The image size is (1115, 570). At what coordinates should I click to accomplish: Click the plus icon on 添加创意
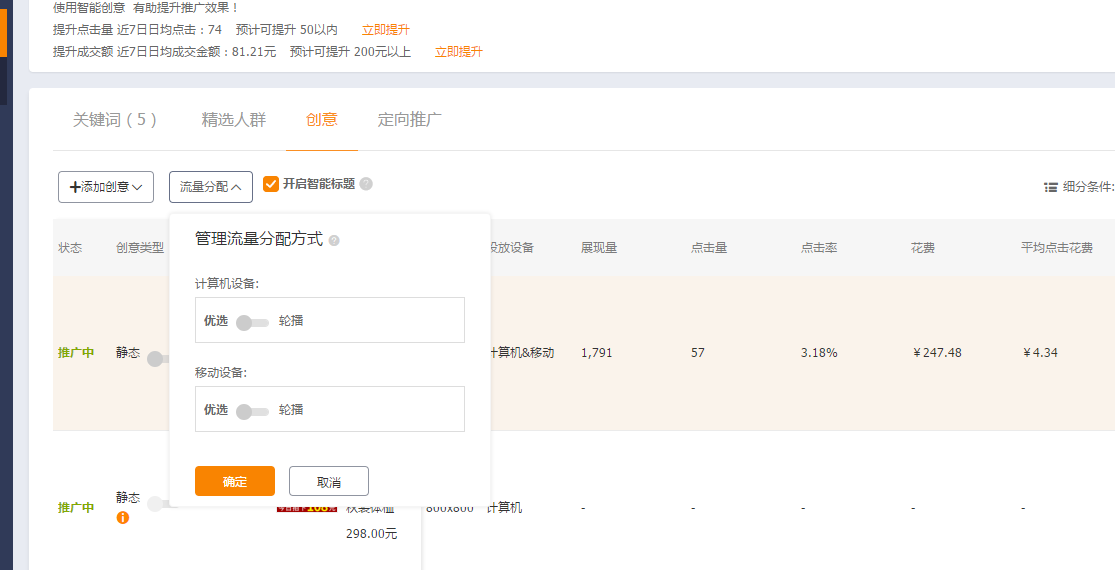(x=75, y=187)
